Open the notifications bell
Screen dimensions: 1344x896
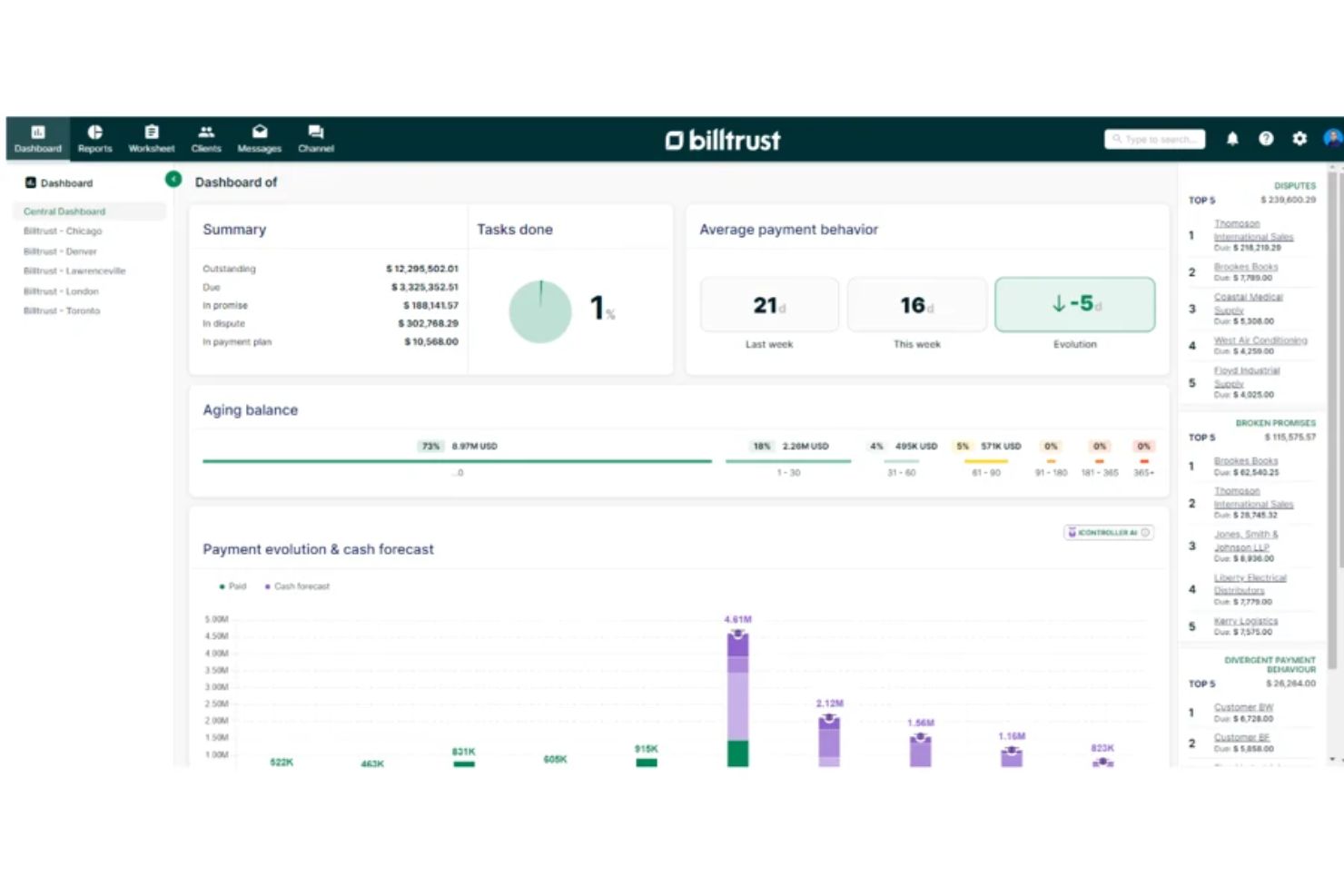pos(1232,139)
